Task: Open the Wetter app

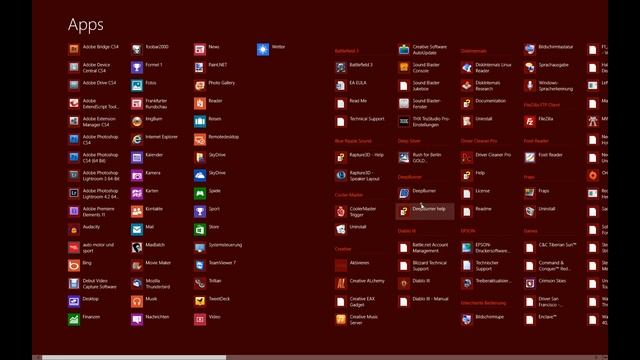Action: click(272, 49)
